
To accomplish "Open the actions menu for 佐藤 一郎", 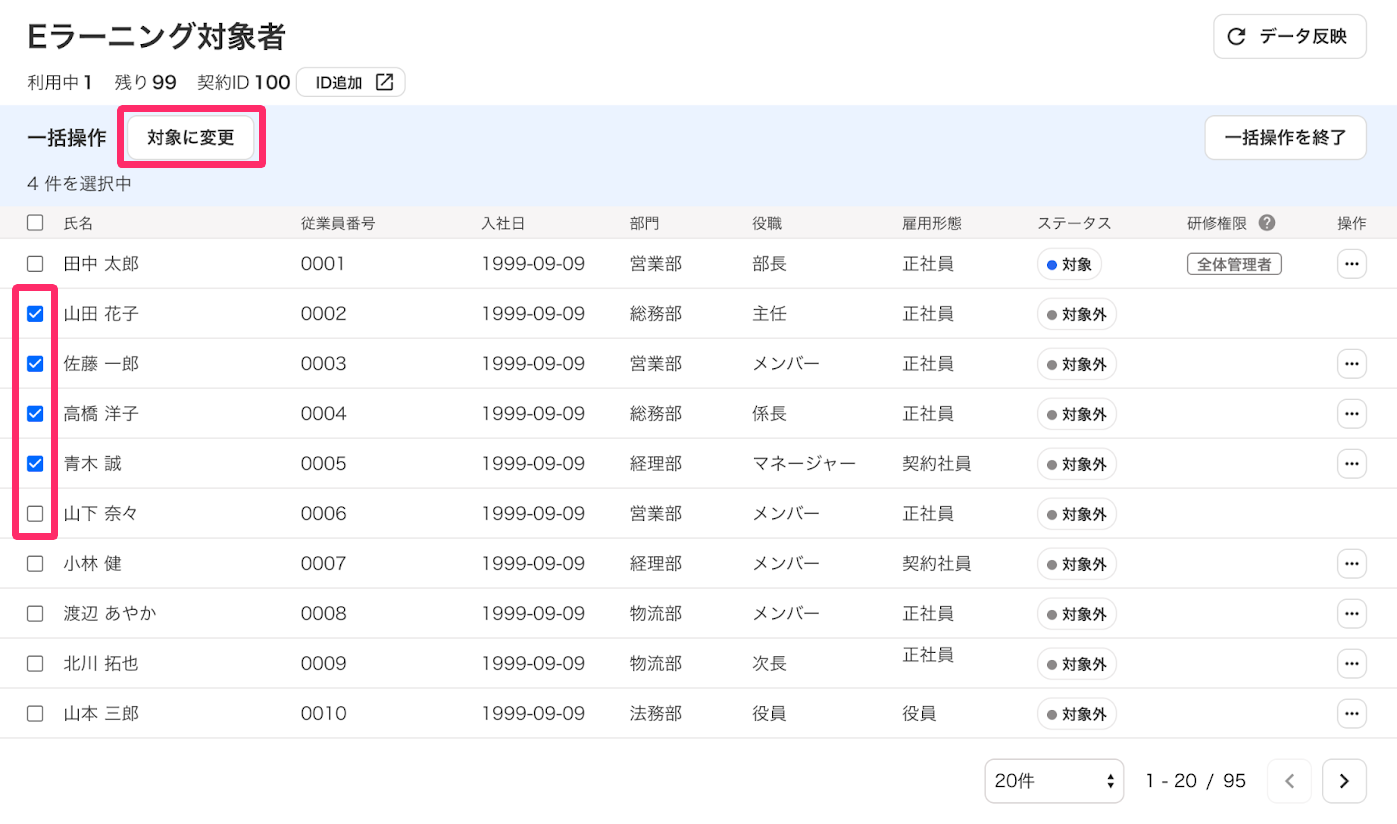I will click(x=1352, y=364).
